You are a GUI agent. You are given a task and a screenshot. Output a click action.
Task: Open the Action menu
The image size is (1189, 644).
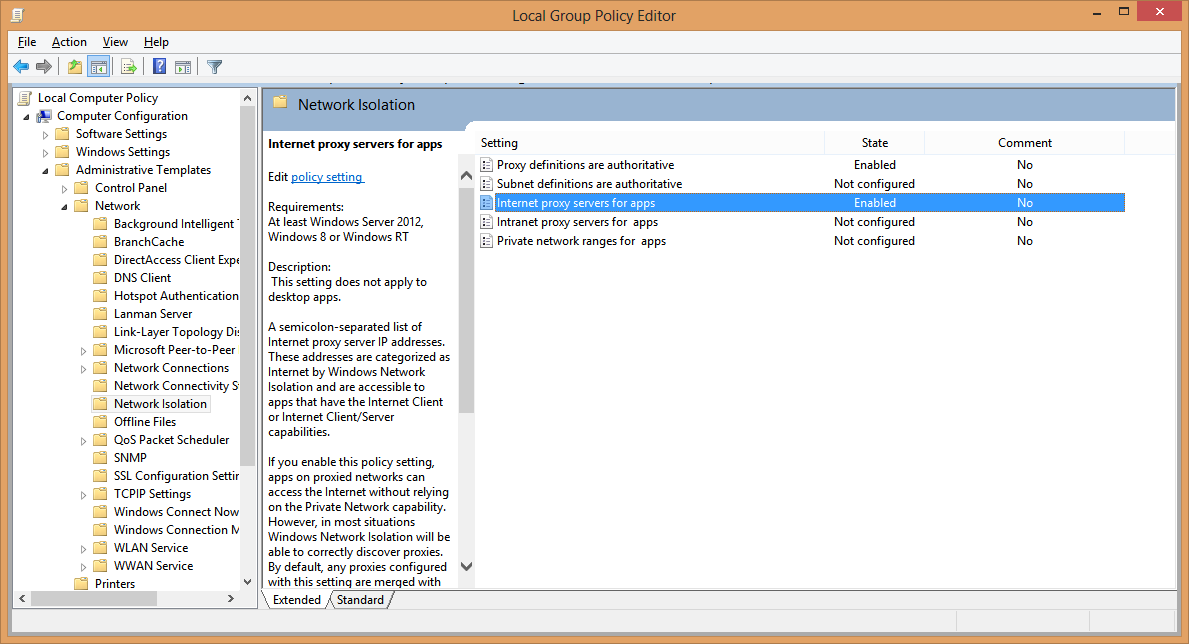pyautogui.click(x=69, y=42)
